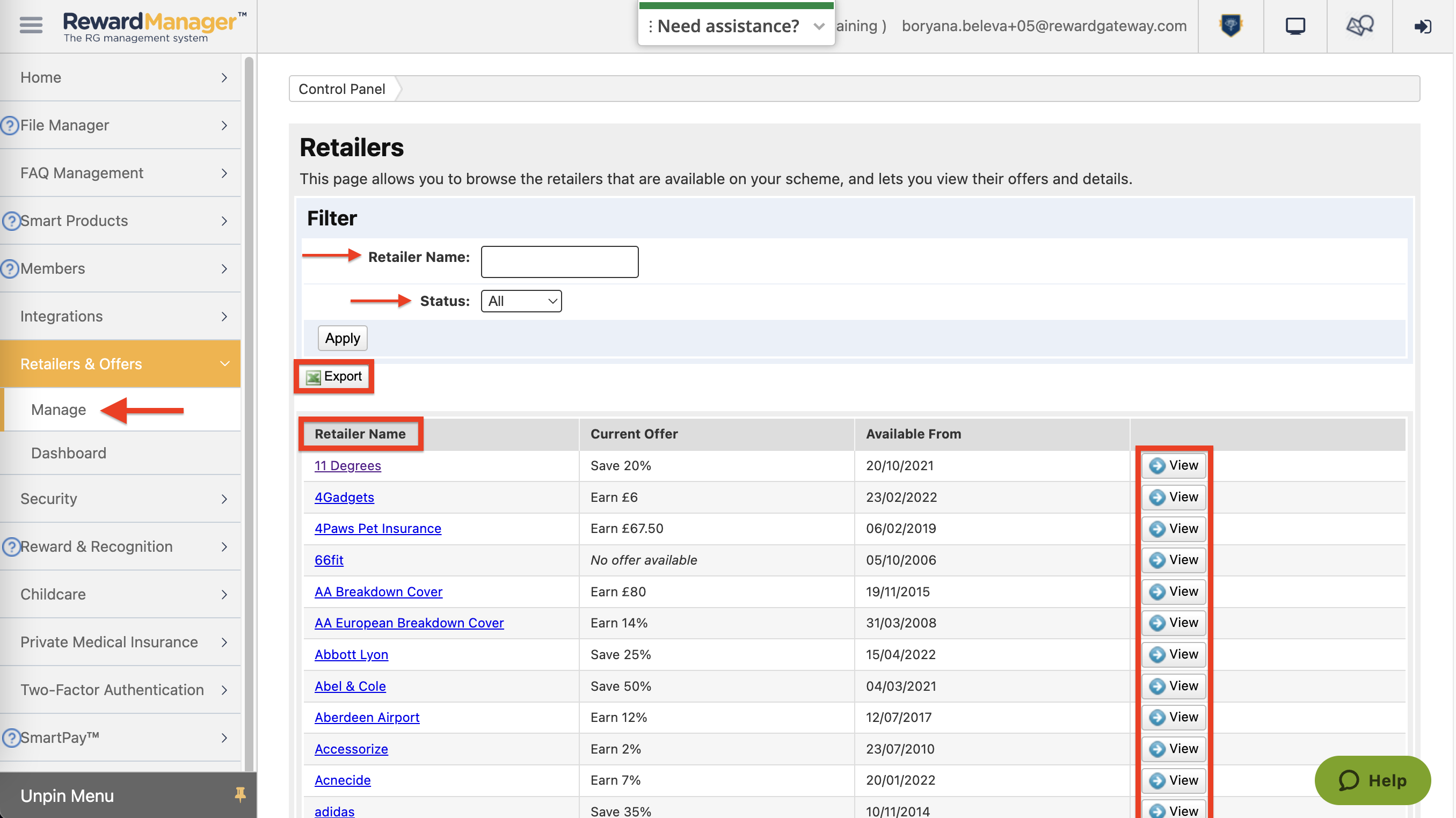
Task: Expand the Two-Factor Authentication chevron
Action: pyautogui.click(x=224, y=690)
